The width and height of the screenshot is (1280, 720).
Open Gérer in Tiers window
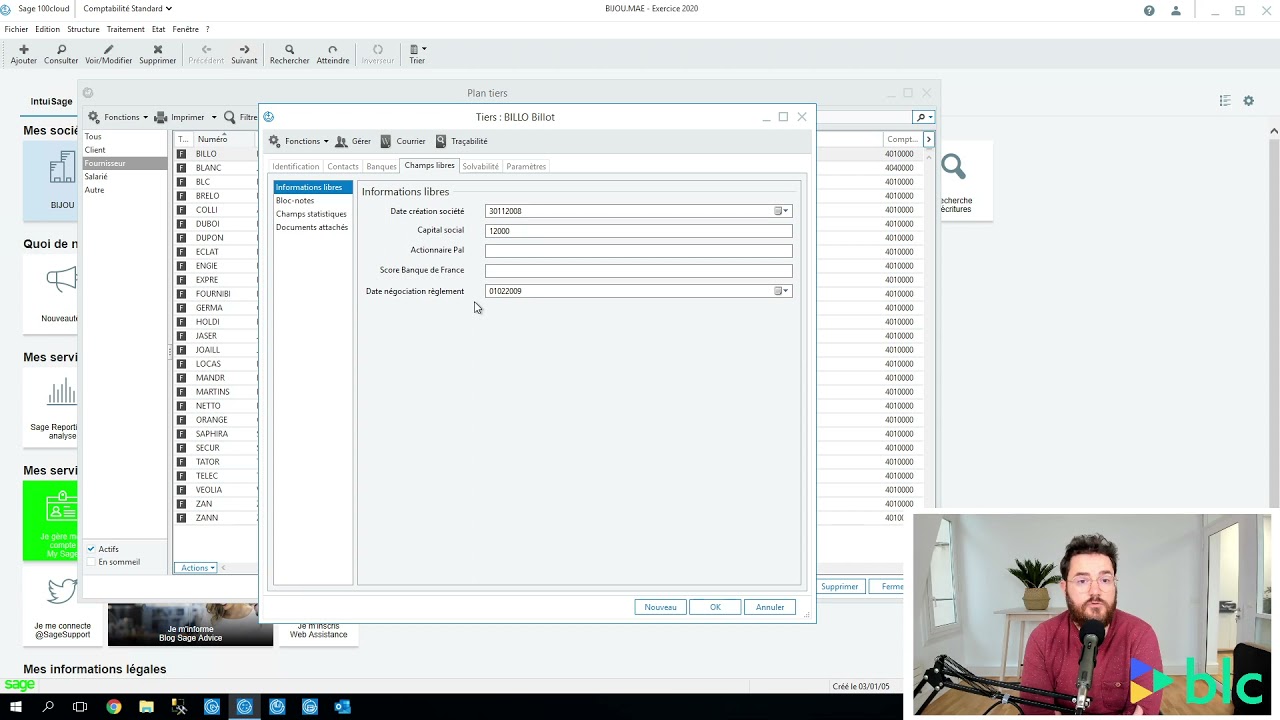353,141
